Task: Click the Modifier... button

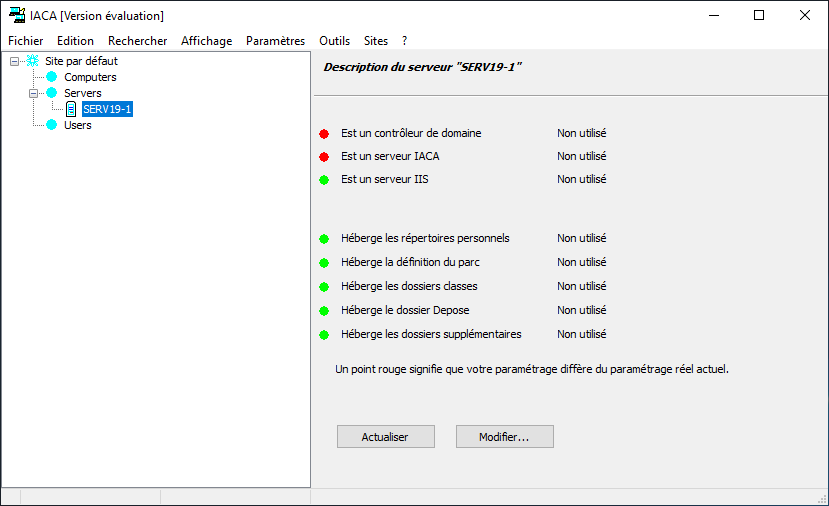Action: click(505, 437)
